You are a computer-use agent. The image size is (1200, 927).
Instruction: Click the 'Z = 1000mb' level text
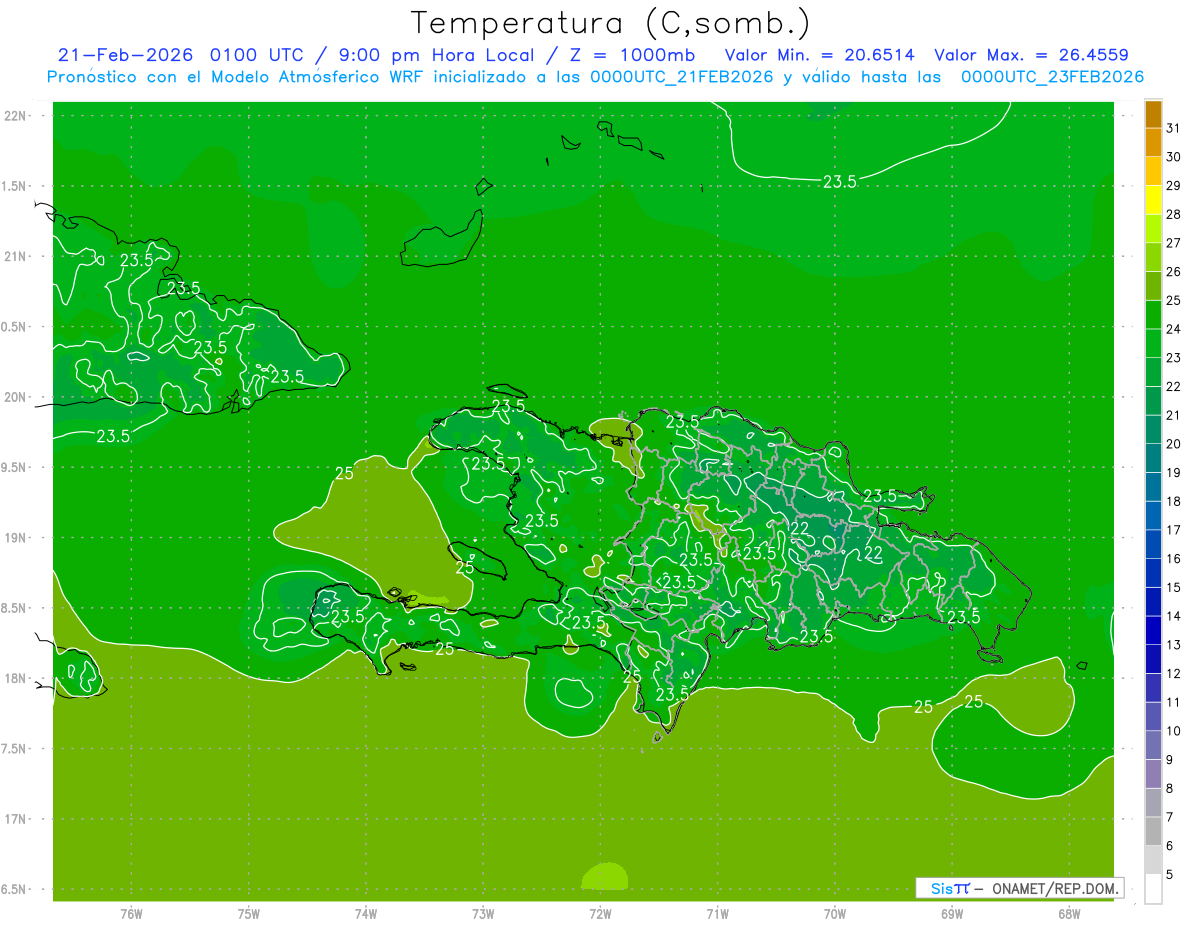pos(631,55)
